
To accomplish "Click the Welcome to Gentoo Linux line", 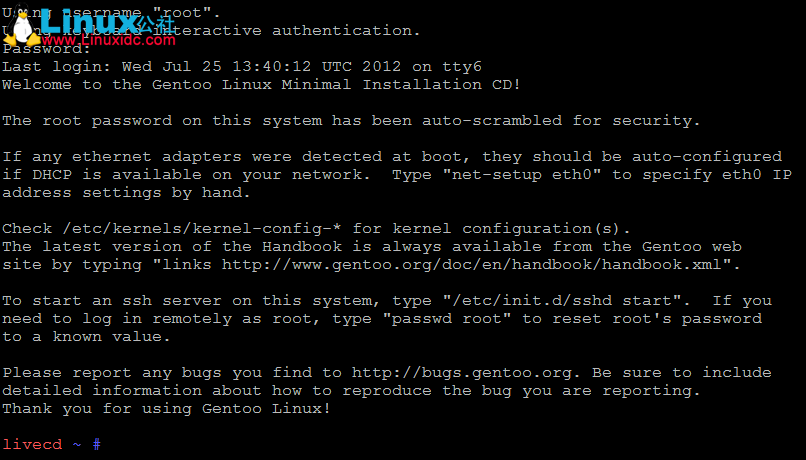I will [261, 85].
